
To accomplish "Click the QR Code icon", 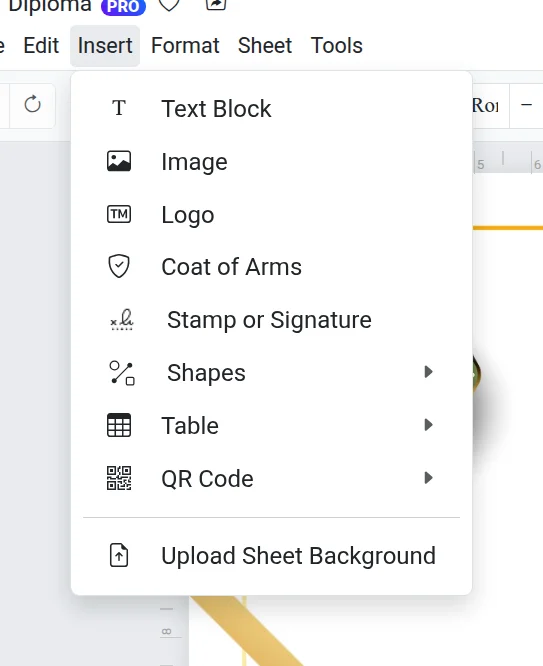I will pyautogui.click(x=119, y=478).
